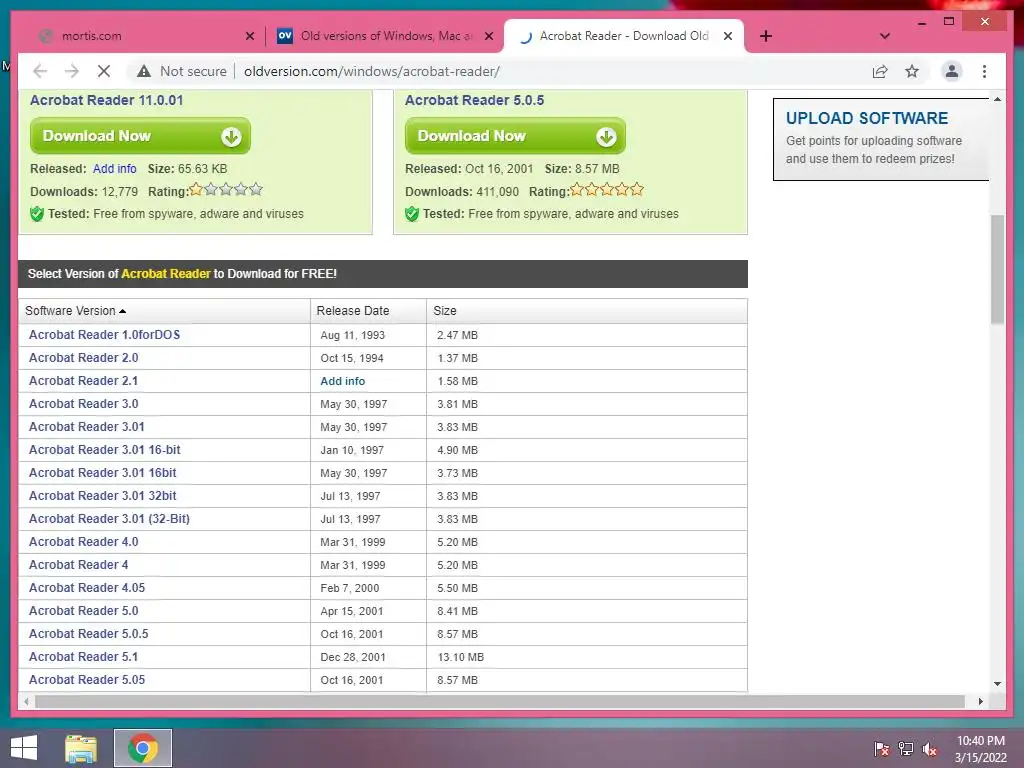Open Acrobat Reader 4.0 link

(x=84, y=541)
